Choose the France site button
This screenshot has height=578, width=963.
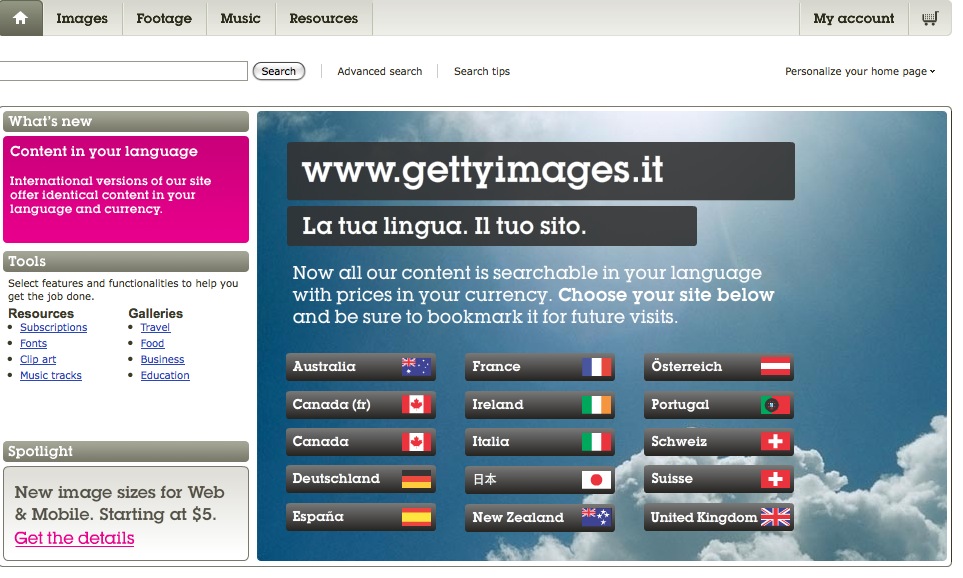[x=539, y=367]
